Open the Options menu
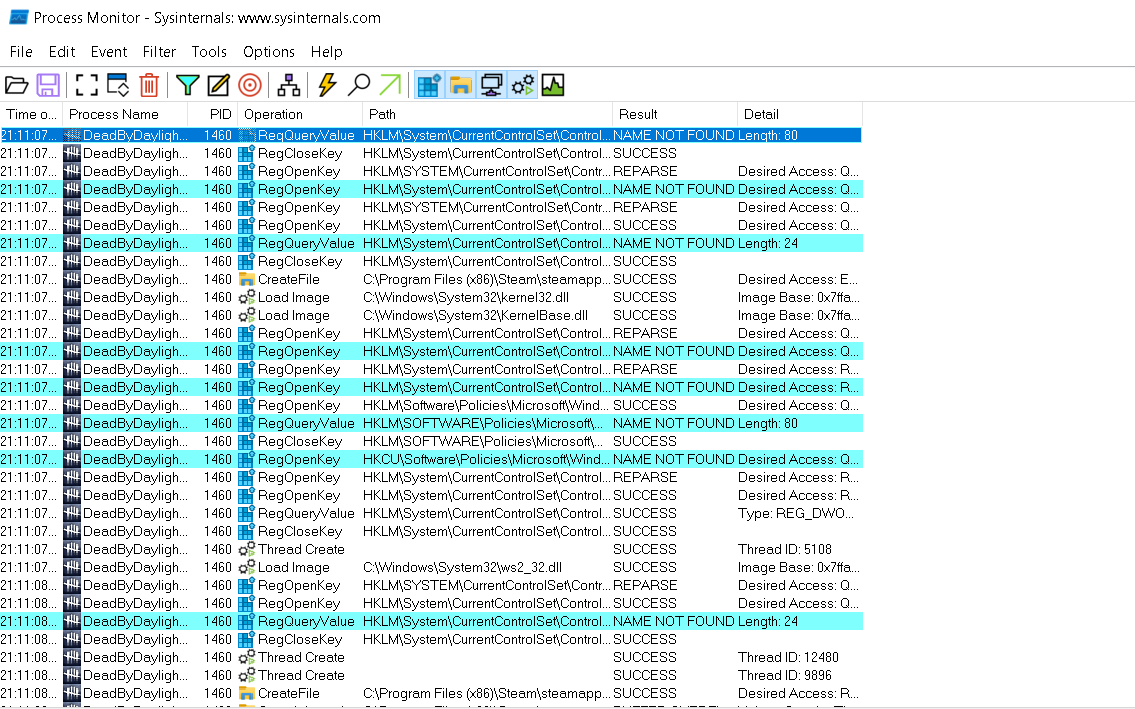 tap(269, 52)
